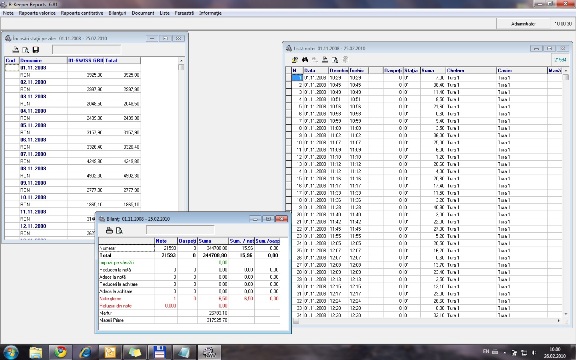Image resolution: width=576 pixels, height=360 pixels.
Task: Click the text field in daily receipts toolbar
Action: tap(86, 49)
